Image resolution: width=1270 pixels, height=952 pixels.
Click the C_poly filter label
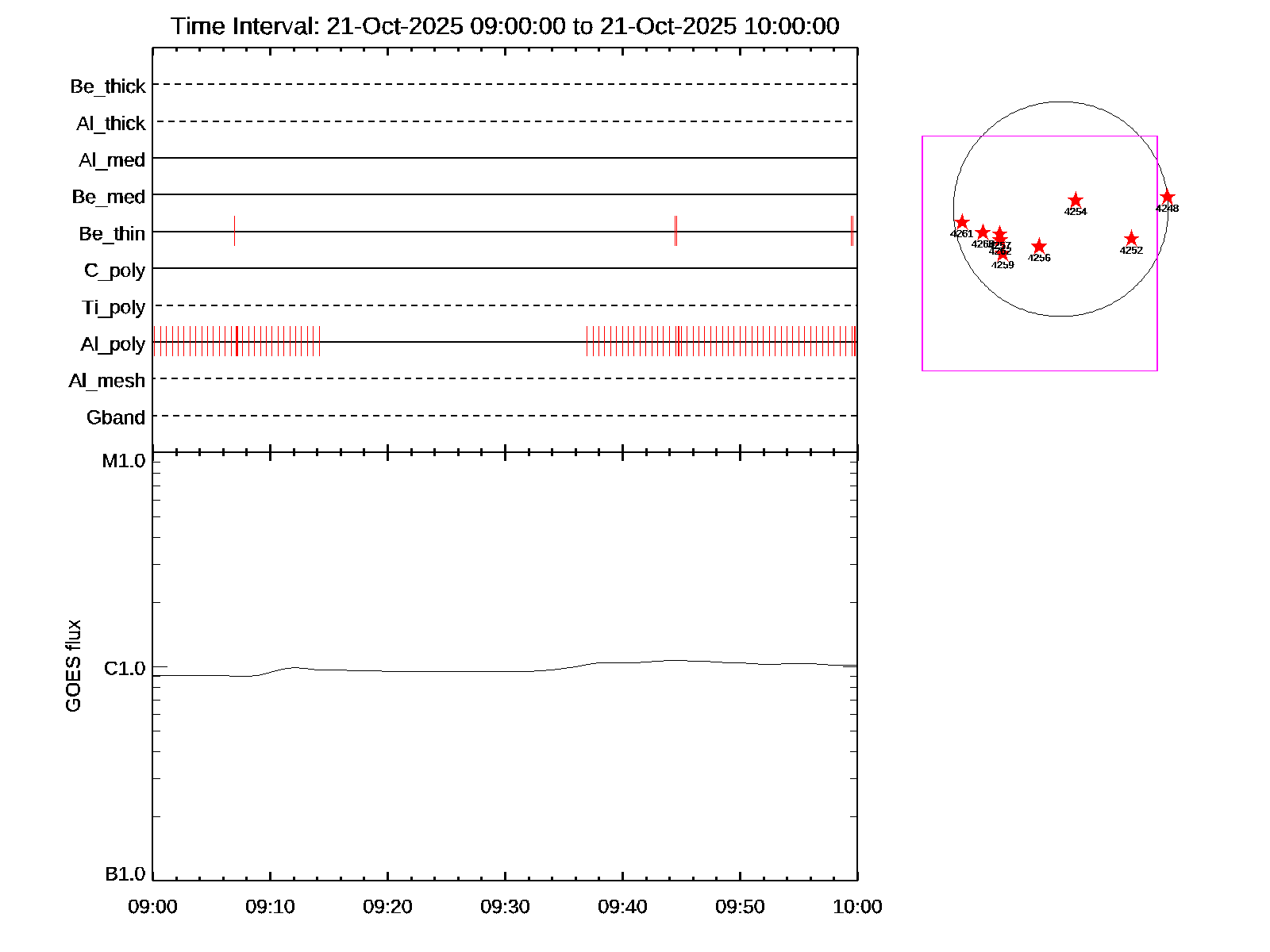click(x=114, y=271)
